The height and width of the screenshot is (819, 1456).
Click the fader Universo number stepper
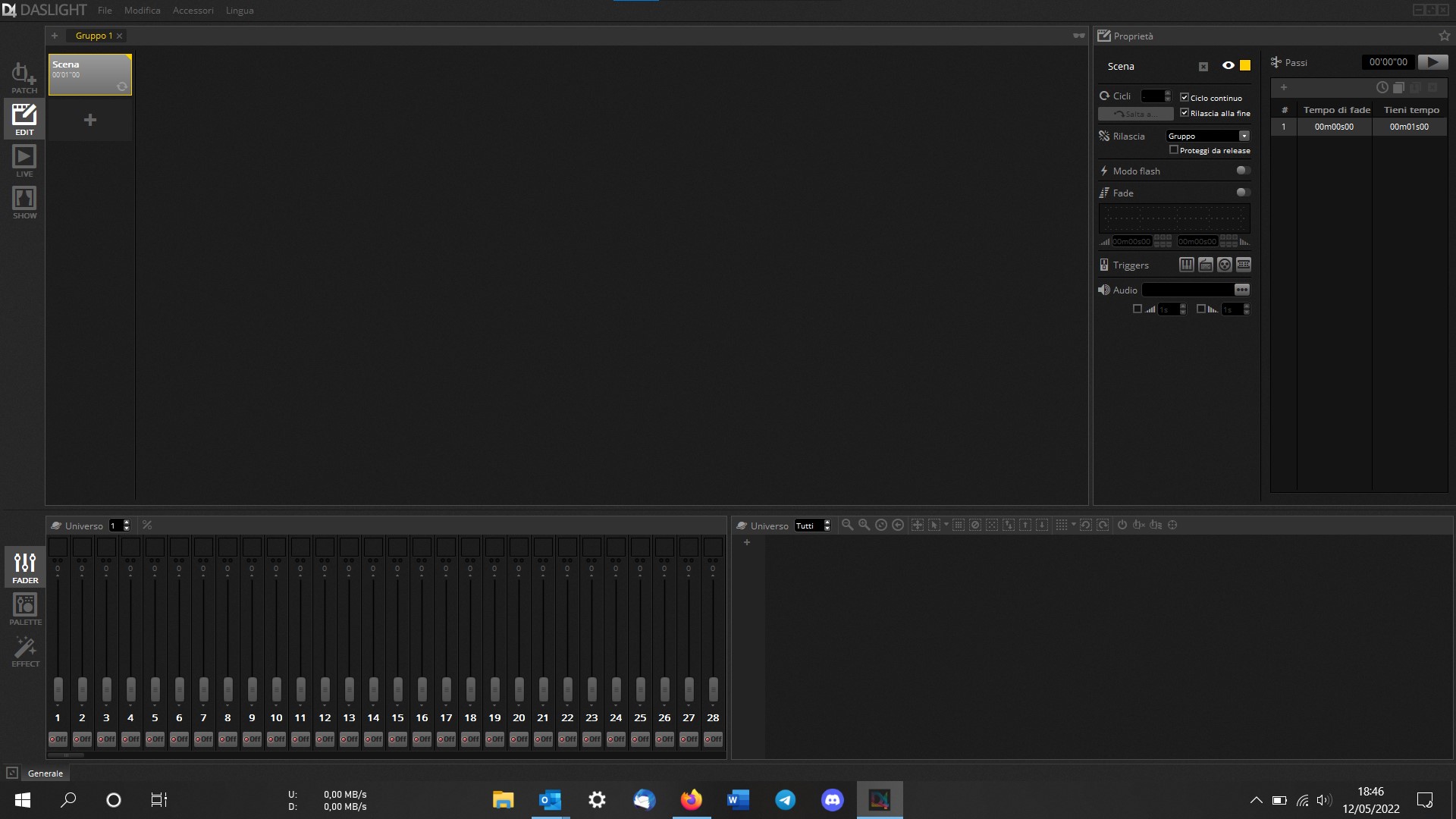click(x=127, y=525)
